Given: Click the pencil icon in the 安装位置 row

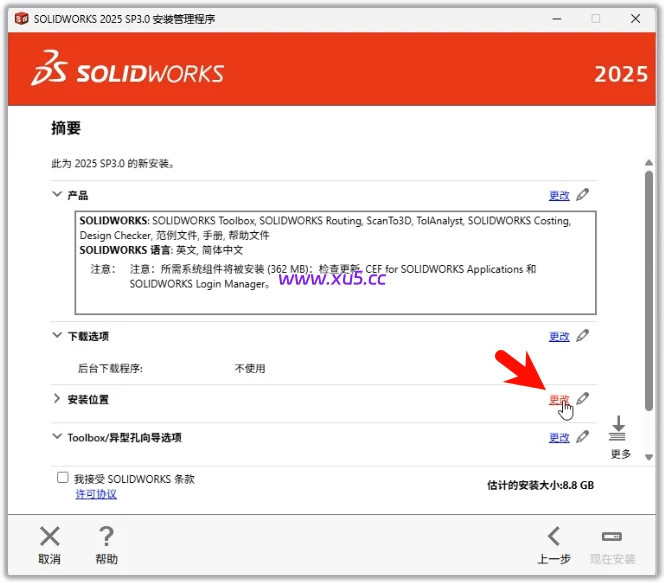Looking at the screenshot, I should point(583,399).
